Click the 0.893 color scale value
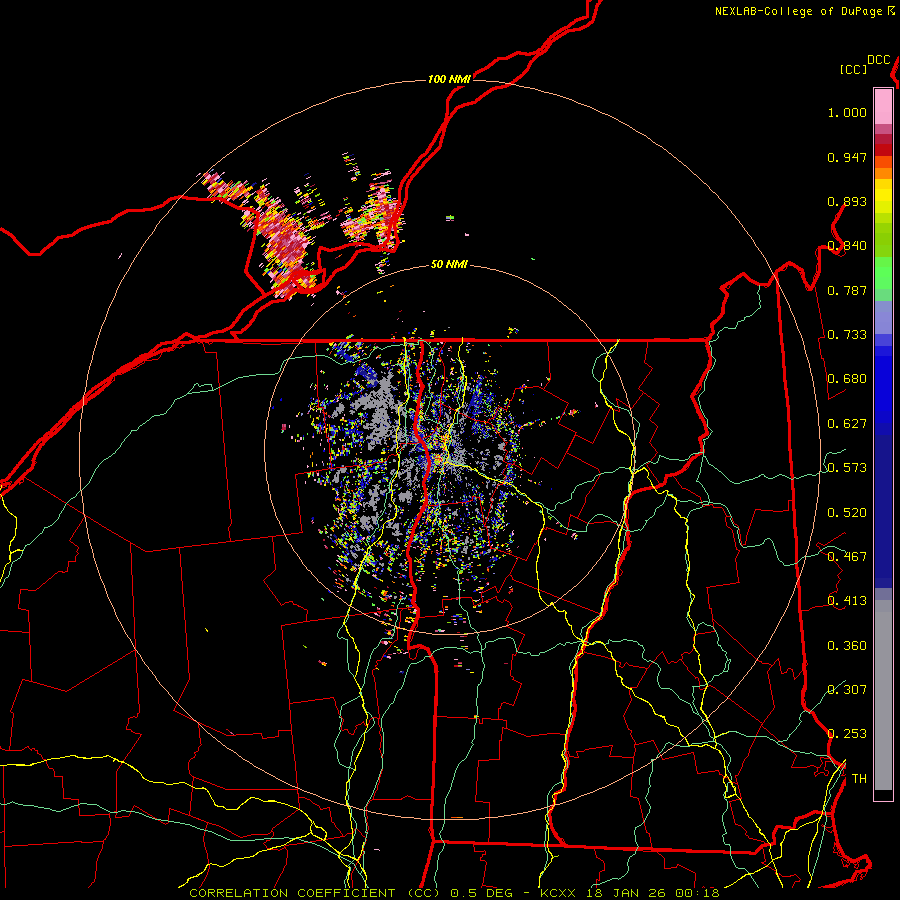 click(847, 201)
